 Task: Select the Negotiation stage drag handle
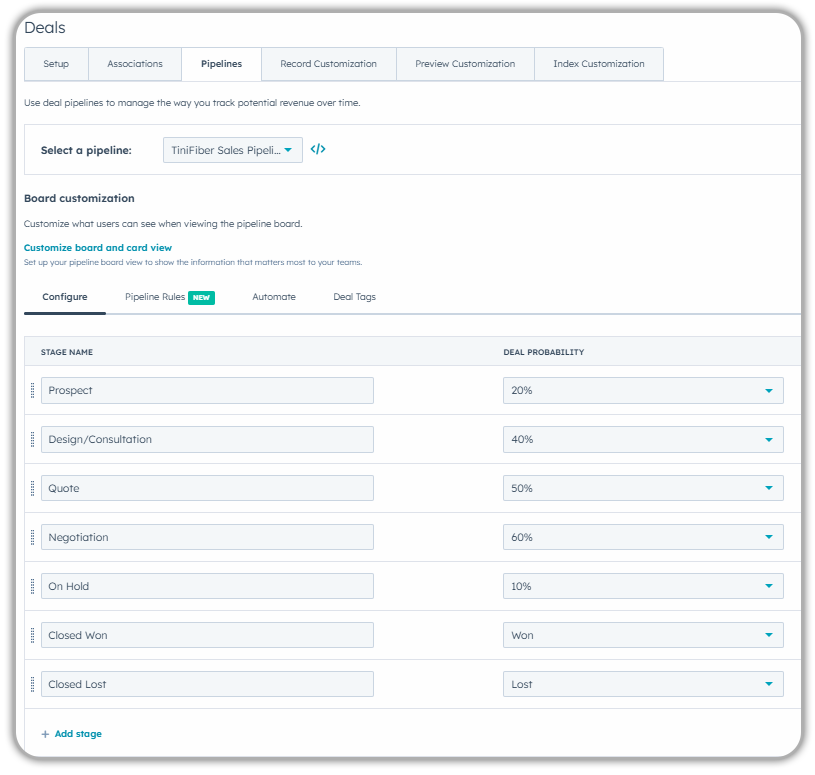pyautogui.click(x=33, y=537)
